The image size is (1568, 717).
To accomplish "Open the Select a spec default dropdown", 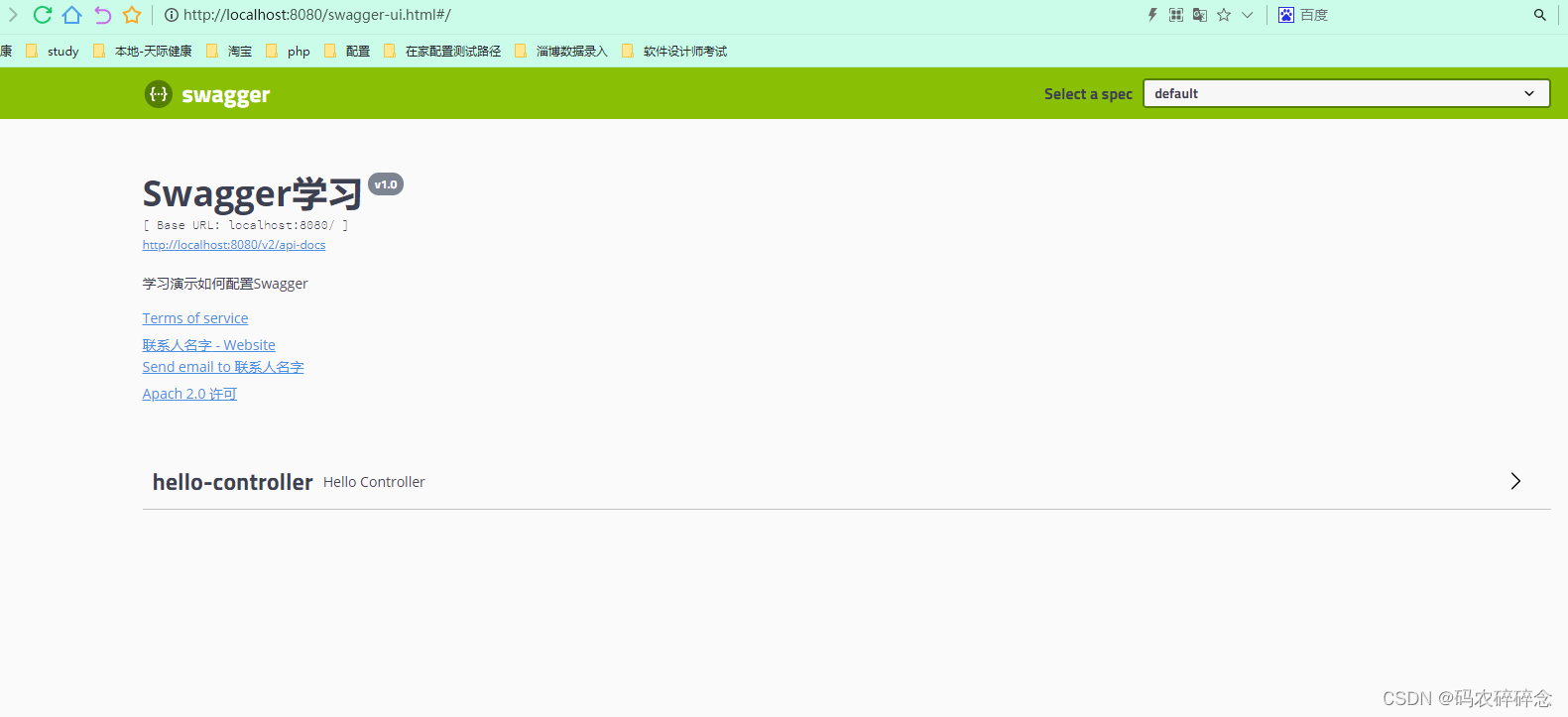I will click(1346, 93).
